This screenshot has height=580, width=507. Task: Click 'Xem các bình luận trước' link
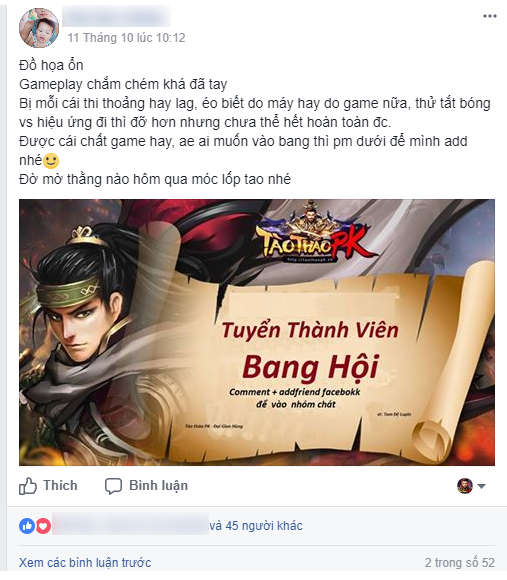[85, 563]
